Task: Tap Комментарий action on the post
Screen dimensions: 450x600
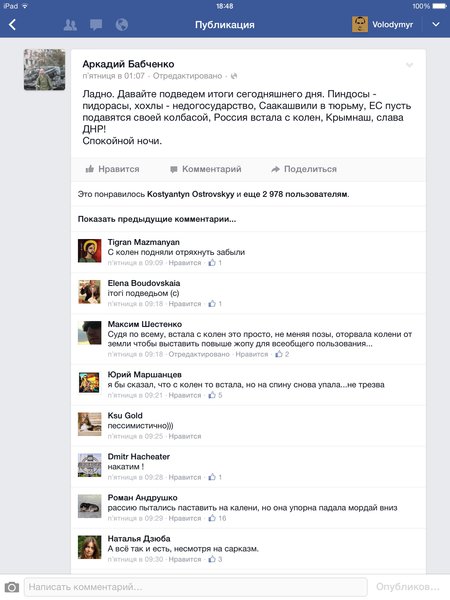Action: pyautogui.click(x=205, y=169)
